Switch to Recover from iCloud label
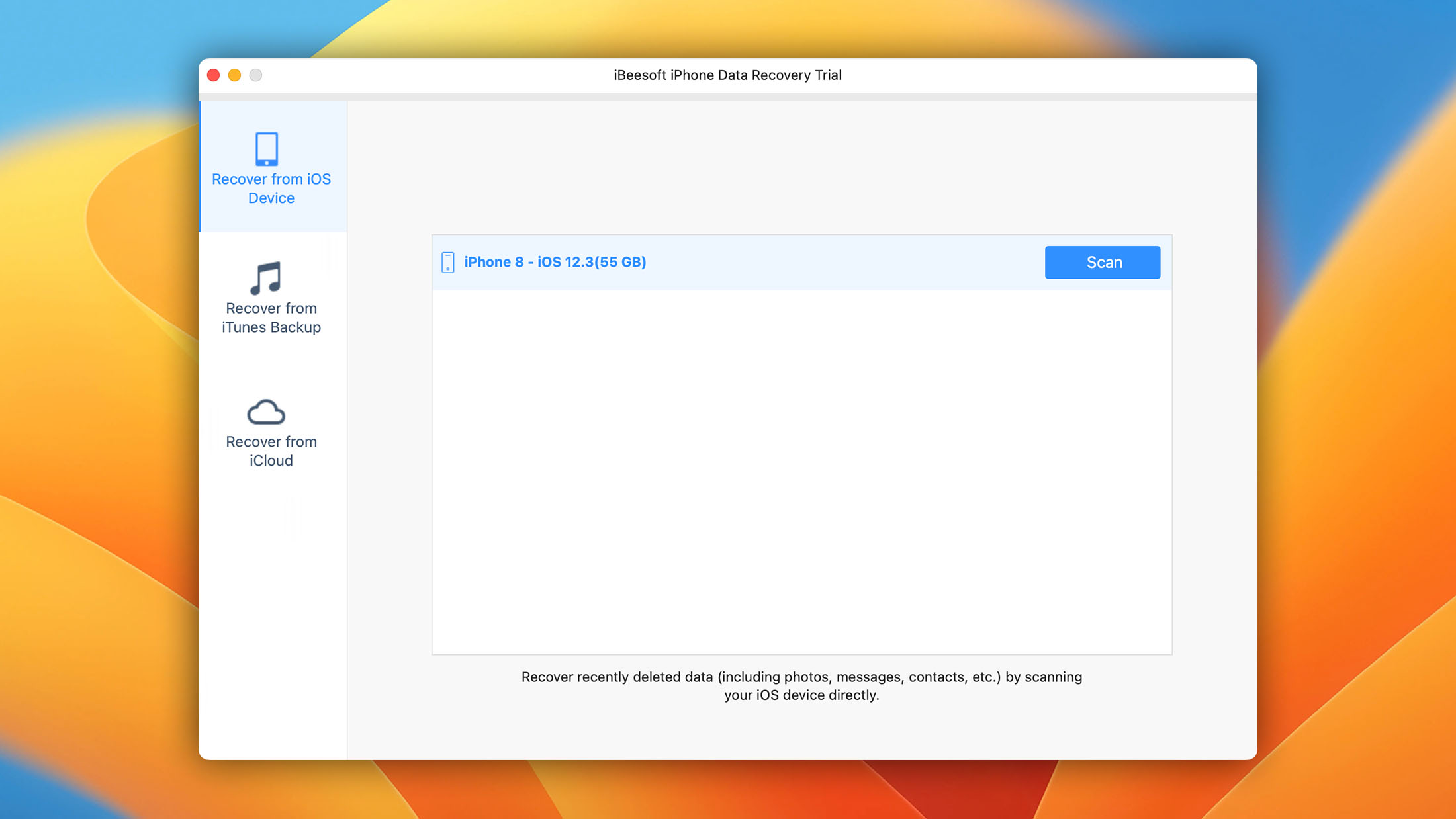 (271, 451)
